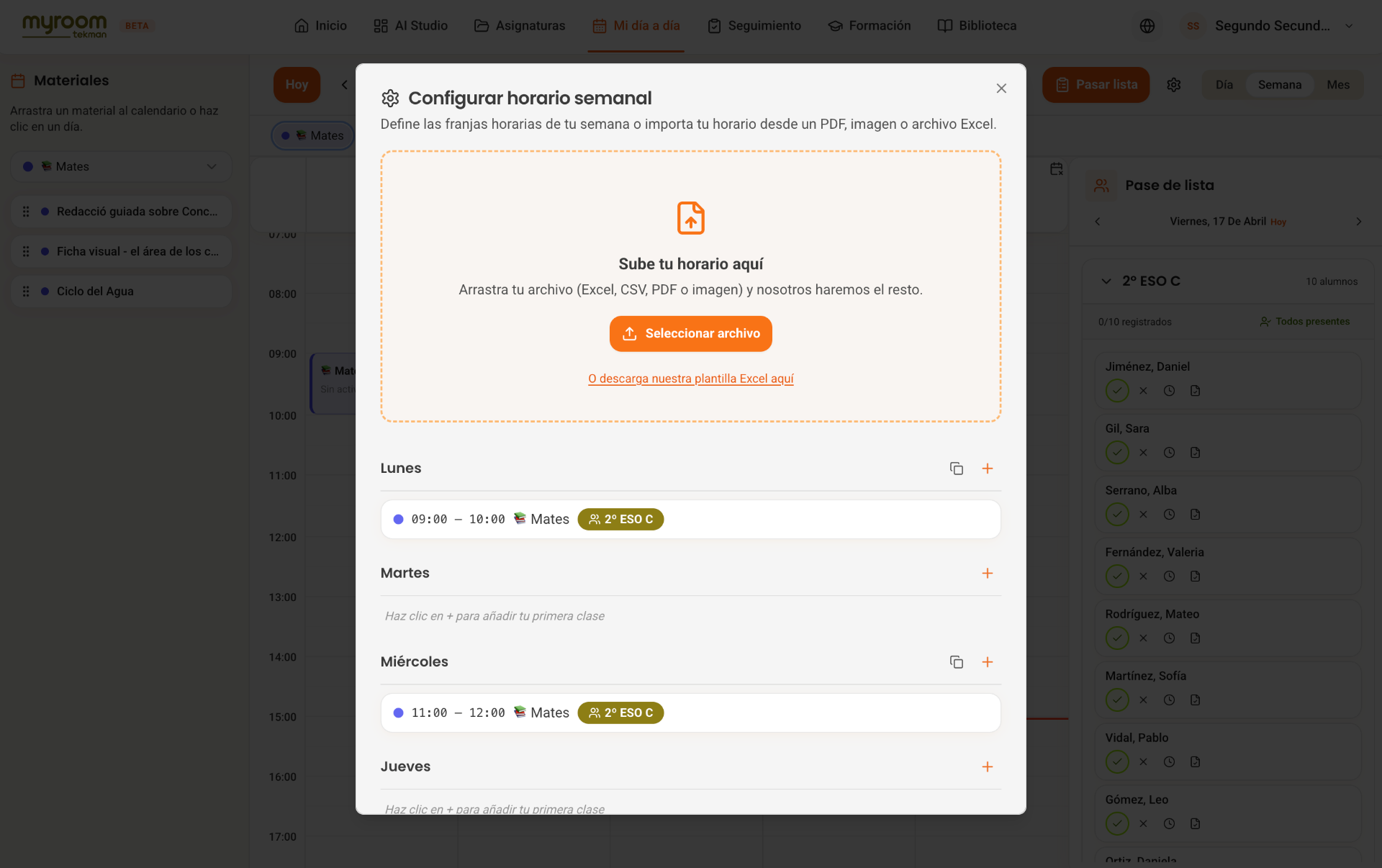Image resolution: width=1382 pixels, height=868 pixels.
Task: Click the upload file icon in dropzone
Action: pyautogui.click(x=691, y=218)
